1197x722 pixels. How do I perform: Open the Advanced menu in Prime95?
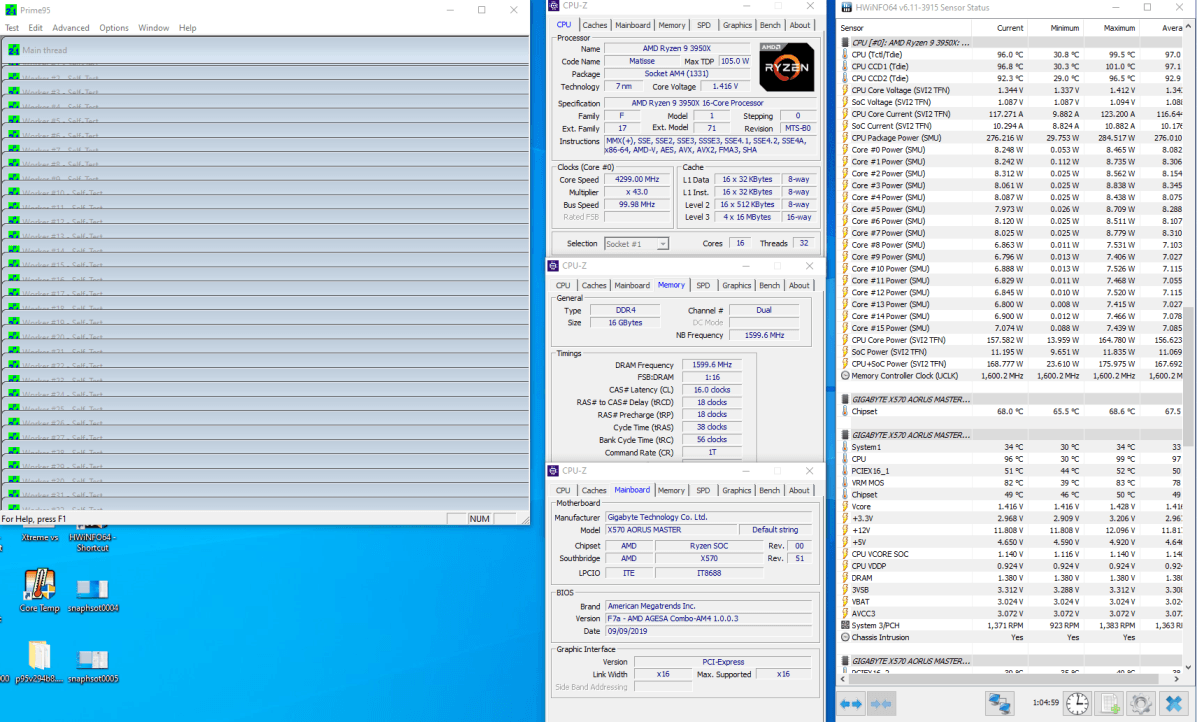69,28
